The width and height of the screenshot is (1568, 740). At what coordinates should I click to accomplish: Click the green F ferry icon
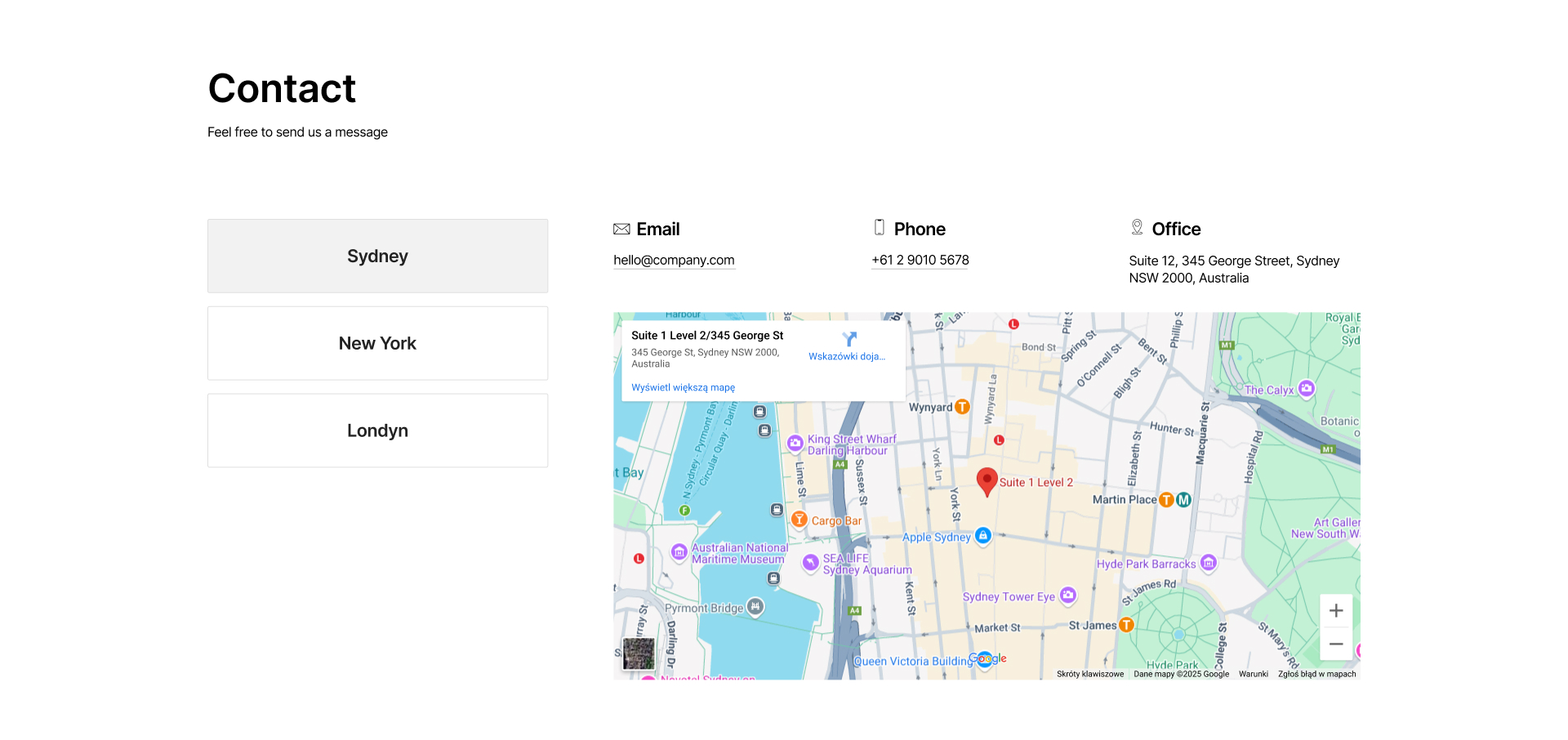coord(684,510)
